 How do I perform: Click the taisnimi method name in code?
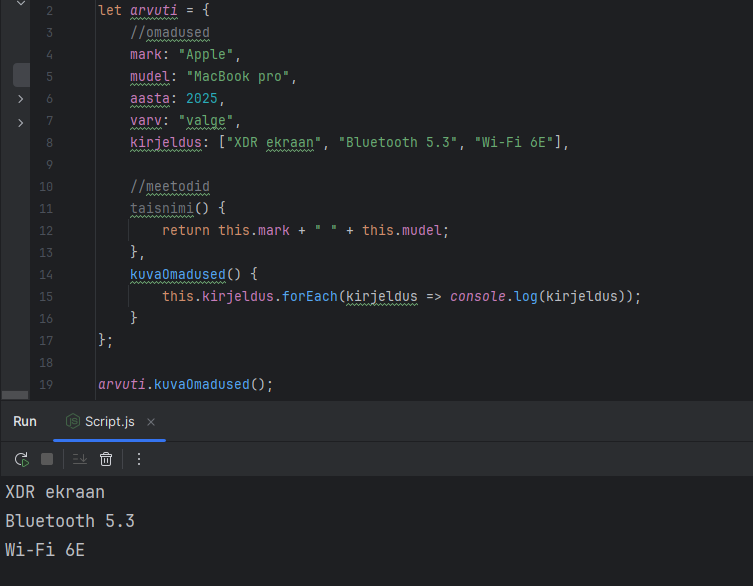click(161, 208)
